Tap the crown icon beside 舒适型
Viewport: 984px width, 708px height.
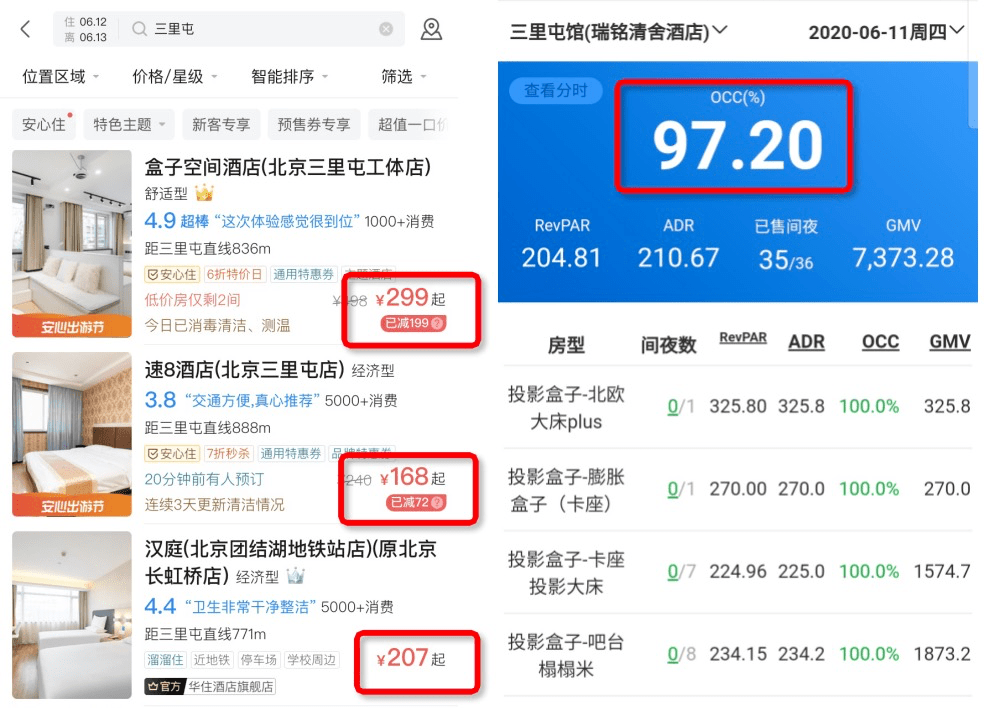[204, 193]
